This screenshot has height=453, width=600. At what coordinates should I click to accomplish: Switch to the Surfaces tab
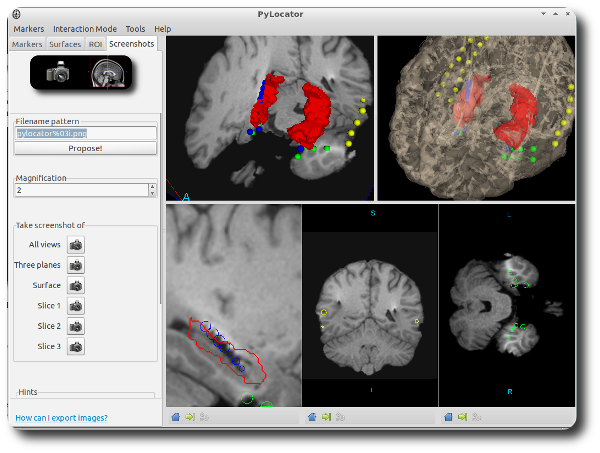[x=65, y=44]
